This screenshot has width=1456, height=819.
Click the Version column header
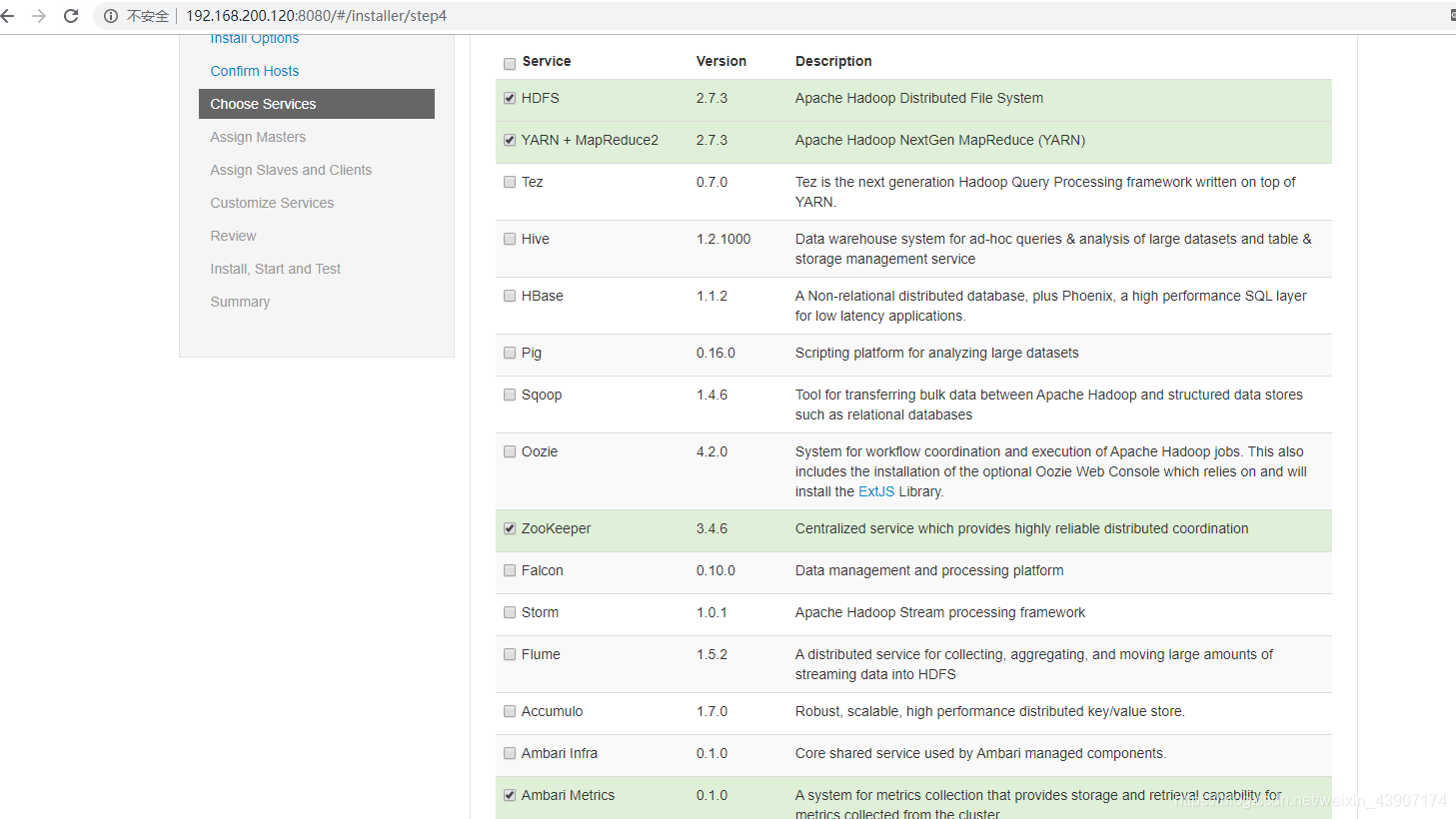(722, 61)
